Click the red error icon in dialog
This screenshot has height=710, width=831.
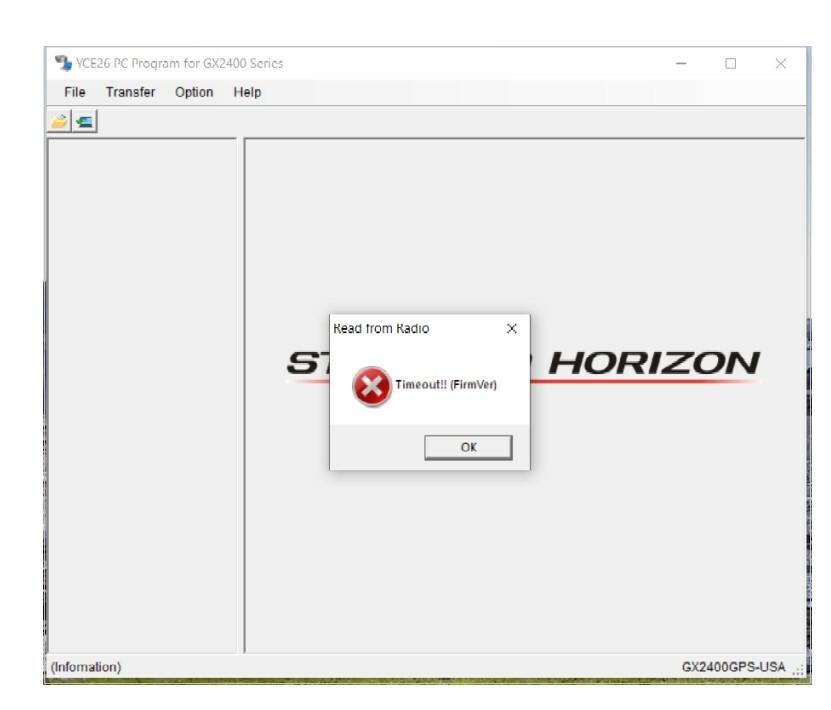[372, 386]
